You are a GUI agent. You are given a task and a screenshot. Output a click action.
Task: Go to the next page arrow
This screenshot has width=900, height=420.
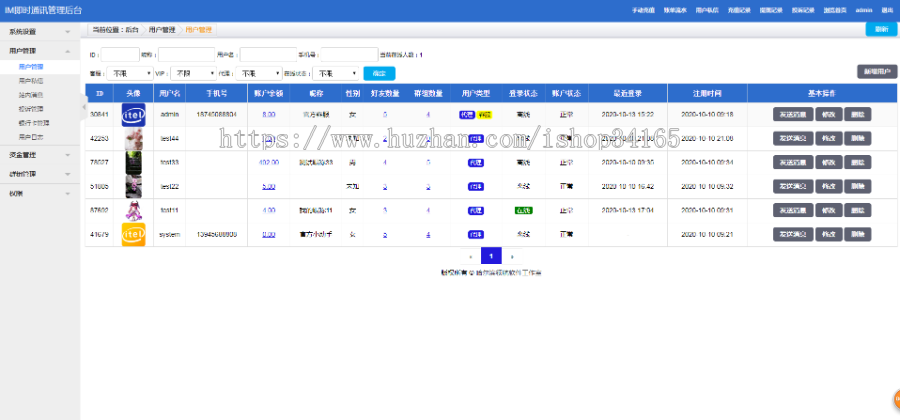[x=513, y=256]
